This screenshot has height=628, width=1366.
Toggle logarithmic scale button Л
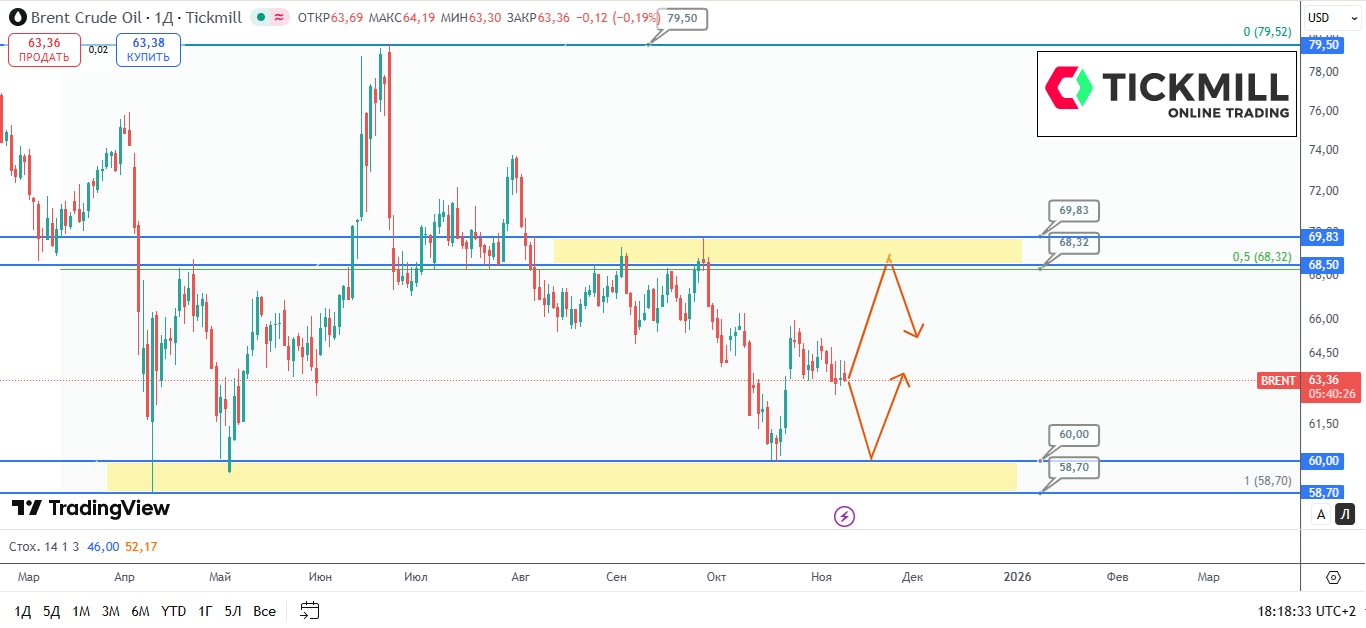tap(1345, 515)
